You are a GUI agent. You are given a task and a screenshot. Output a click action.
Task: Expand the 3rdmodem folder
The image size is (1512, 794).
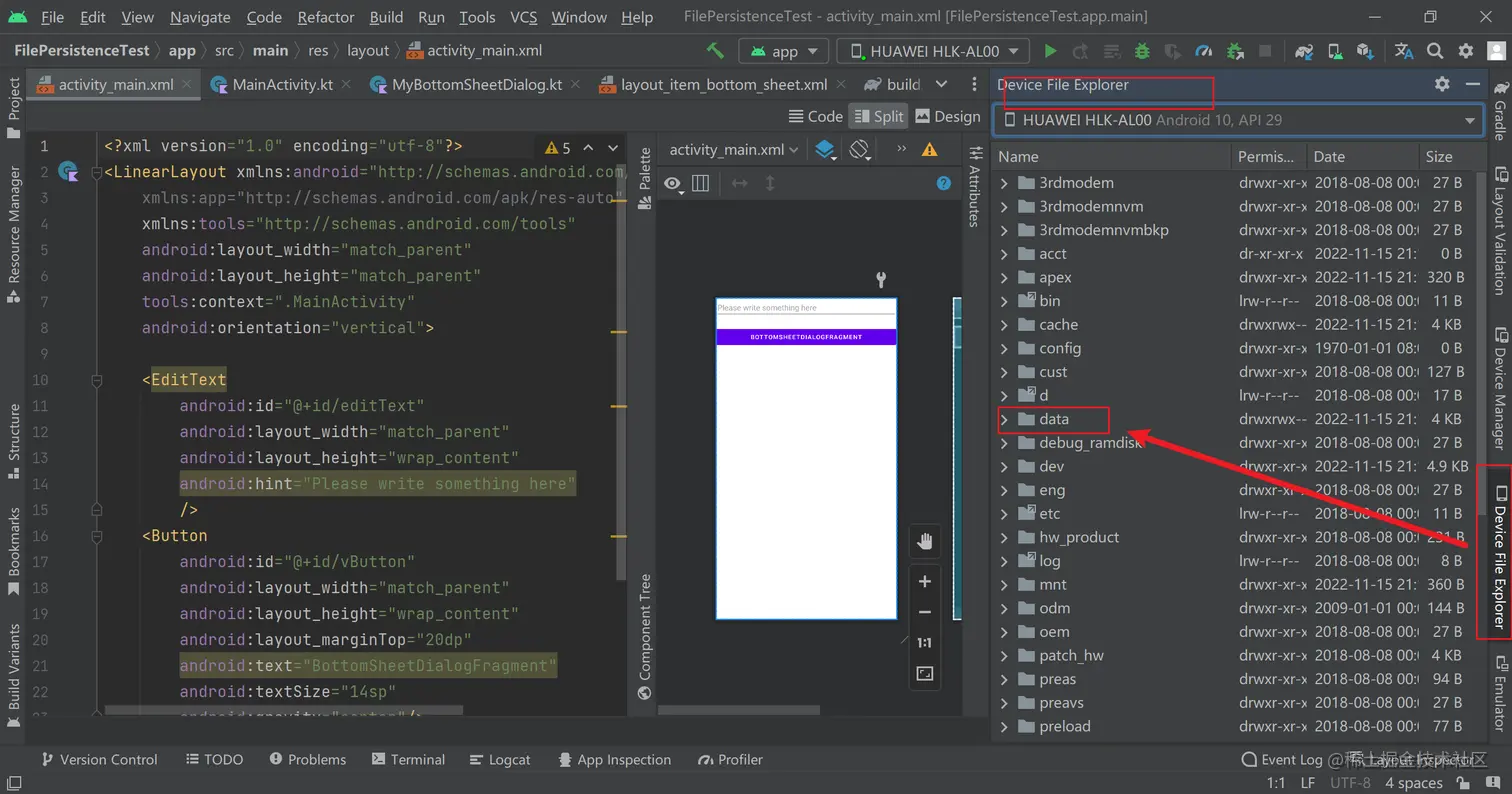1004,183
